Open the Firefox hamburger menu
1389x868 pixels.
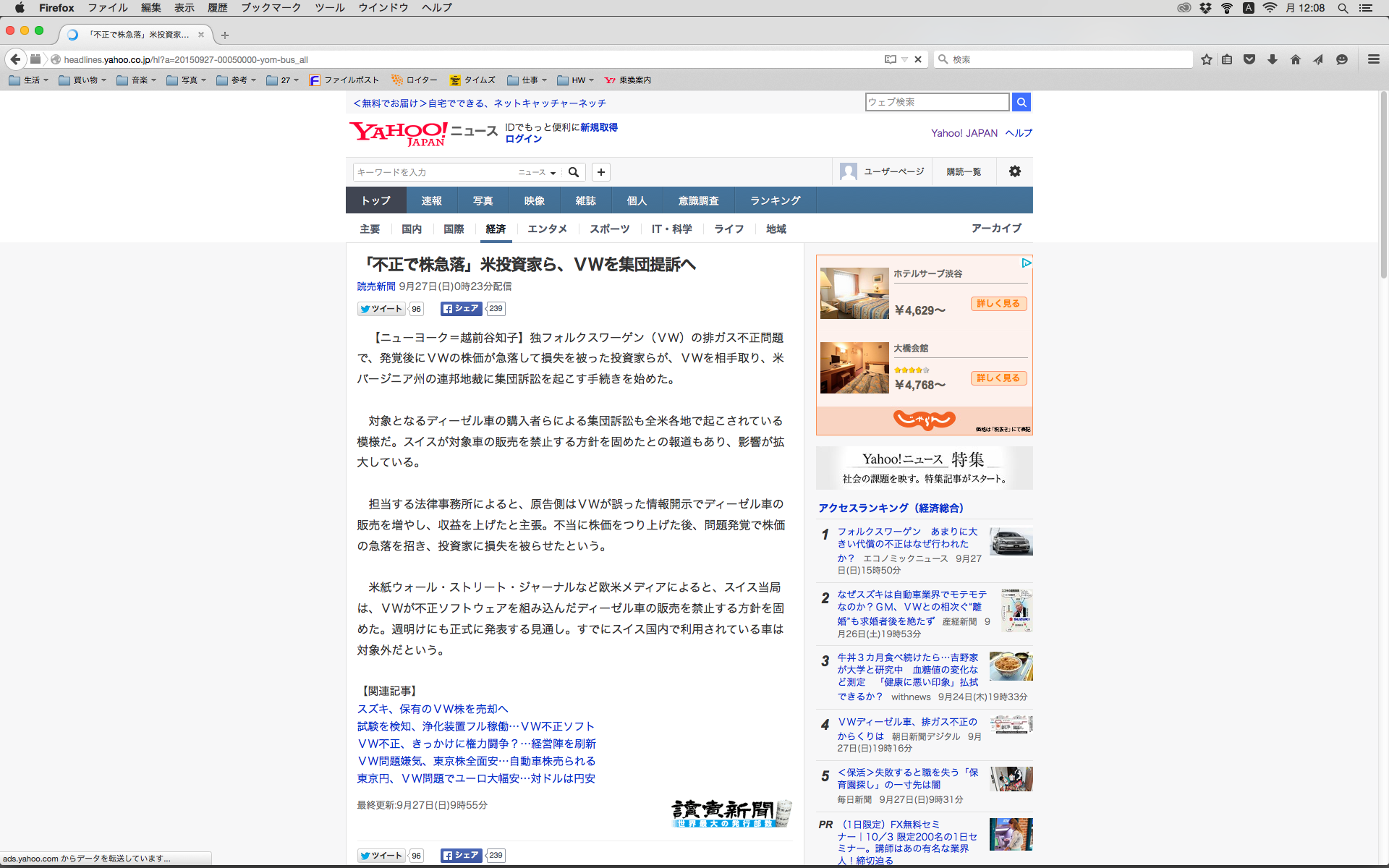coord(1373,59)
